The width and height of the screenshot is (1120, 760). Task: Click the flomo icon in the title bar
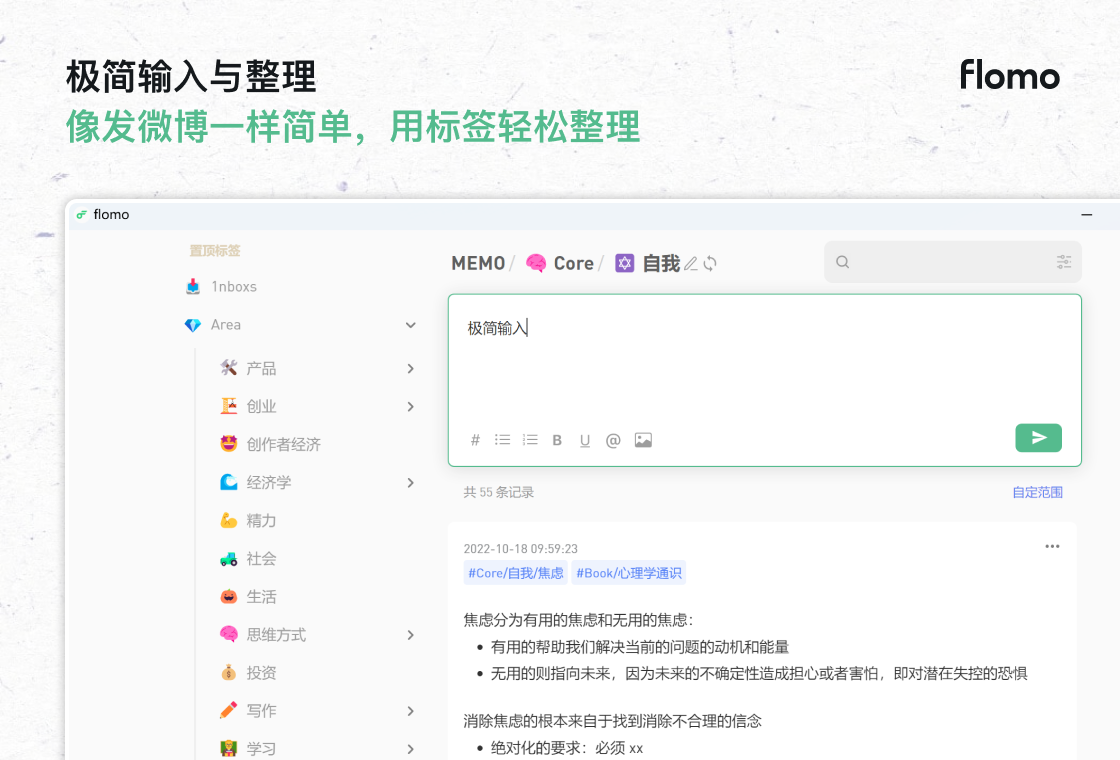pos(81,214)
